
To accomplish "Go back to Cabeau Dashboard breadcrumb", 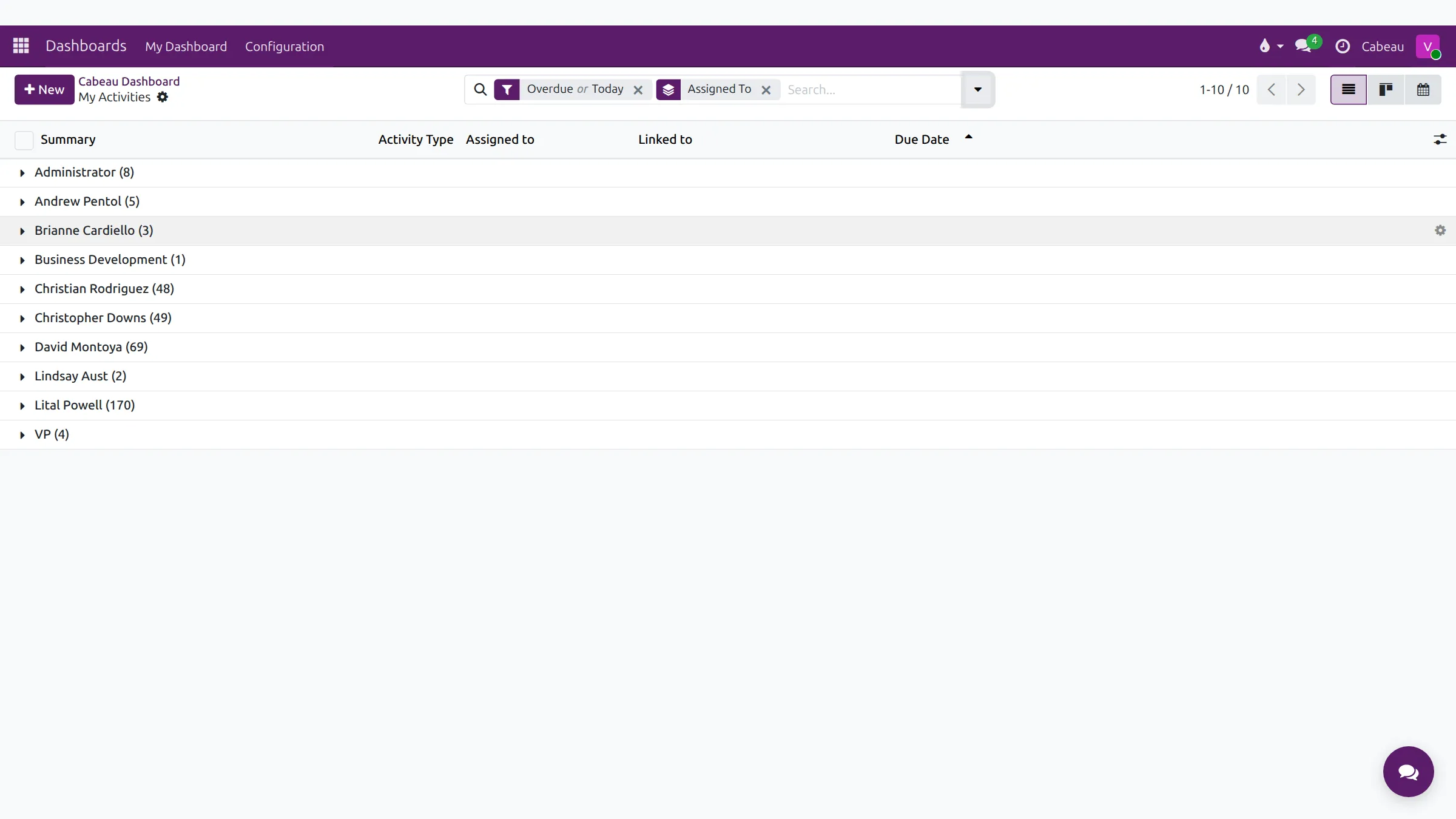I will [129, 81].
